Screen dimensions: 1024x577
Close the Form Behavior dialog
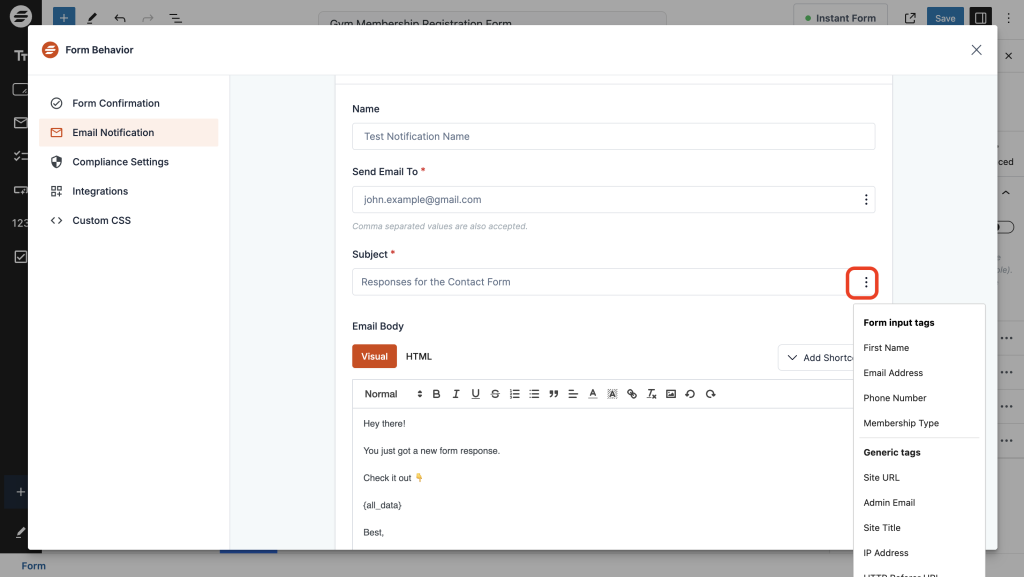tap(976, 50)
